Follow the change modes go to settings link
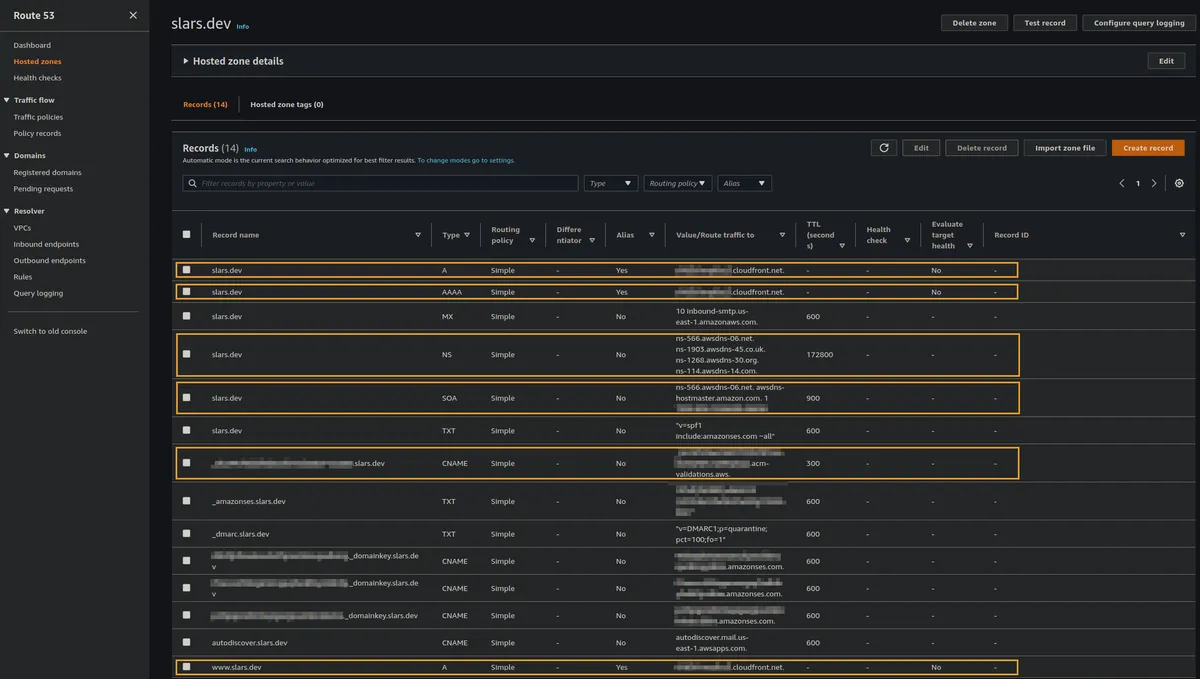This screenshot has width=1200, height=679. (466, 160)
